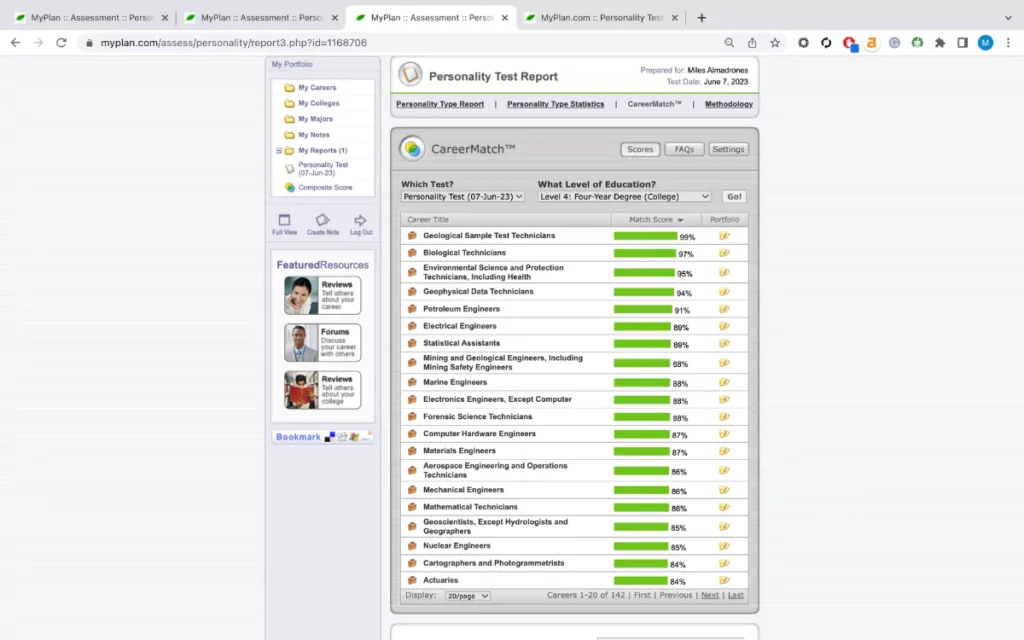
Task: Open Electronics Engineers, Except Computer career
Action: pos(497,399)
